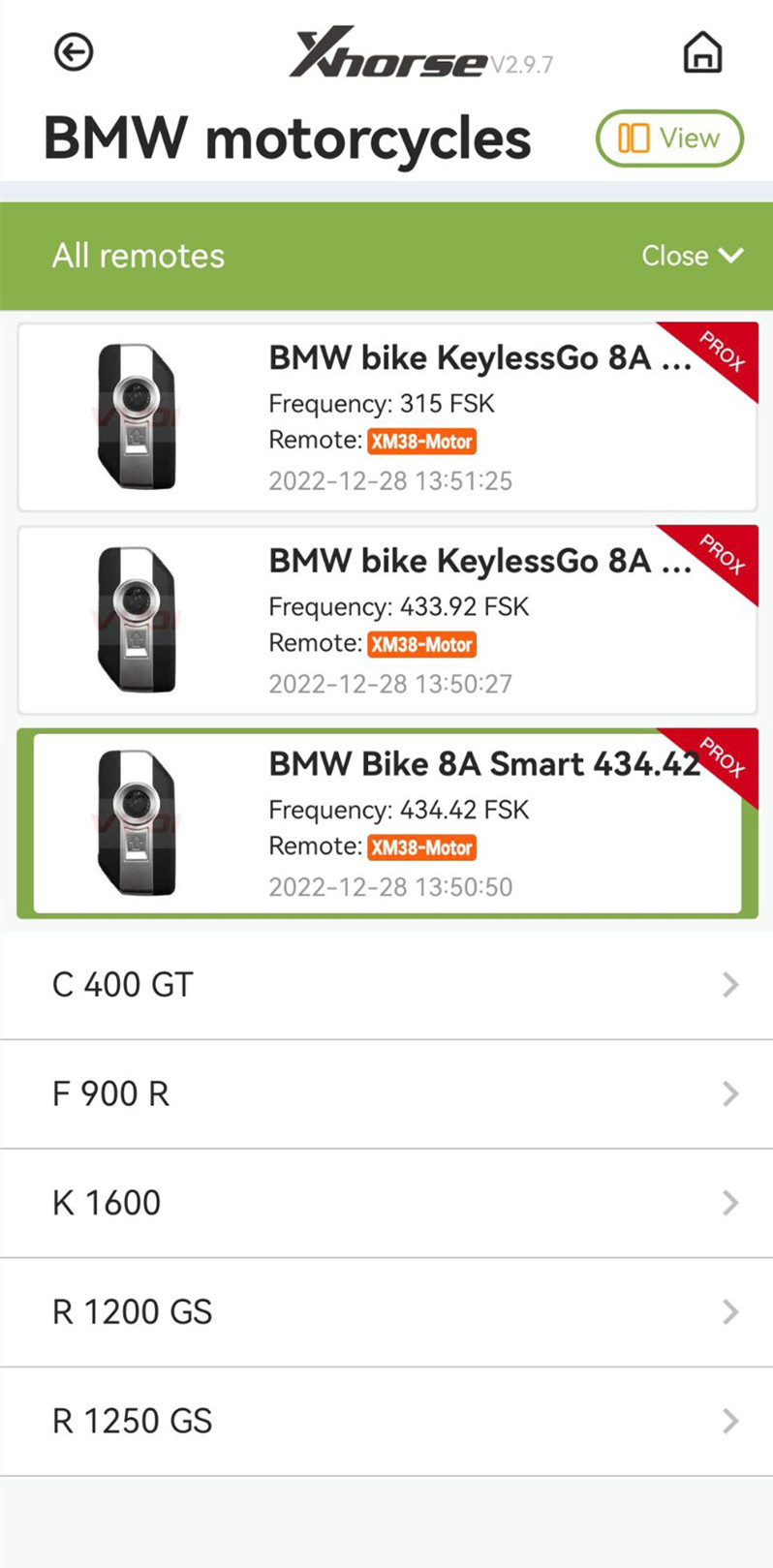Select the 433.92 FSK KeylessGo remote thumbnail
773x1568 pixels.
(x=137, y=620)
